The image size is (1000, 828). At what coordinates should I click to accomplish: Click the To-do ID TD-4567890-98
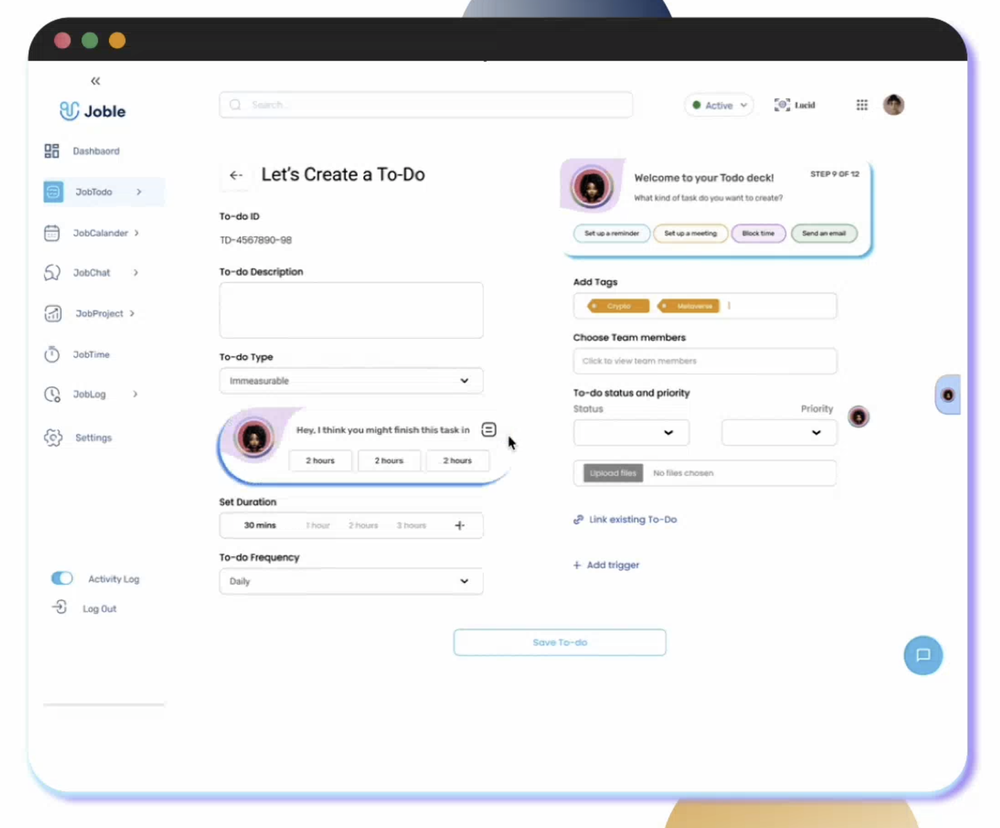[256, 240]
